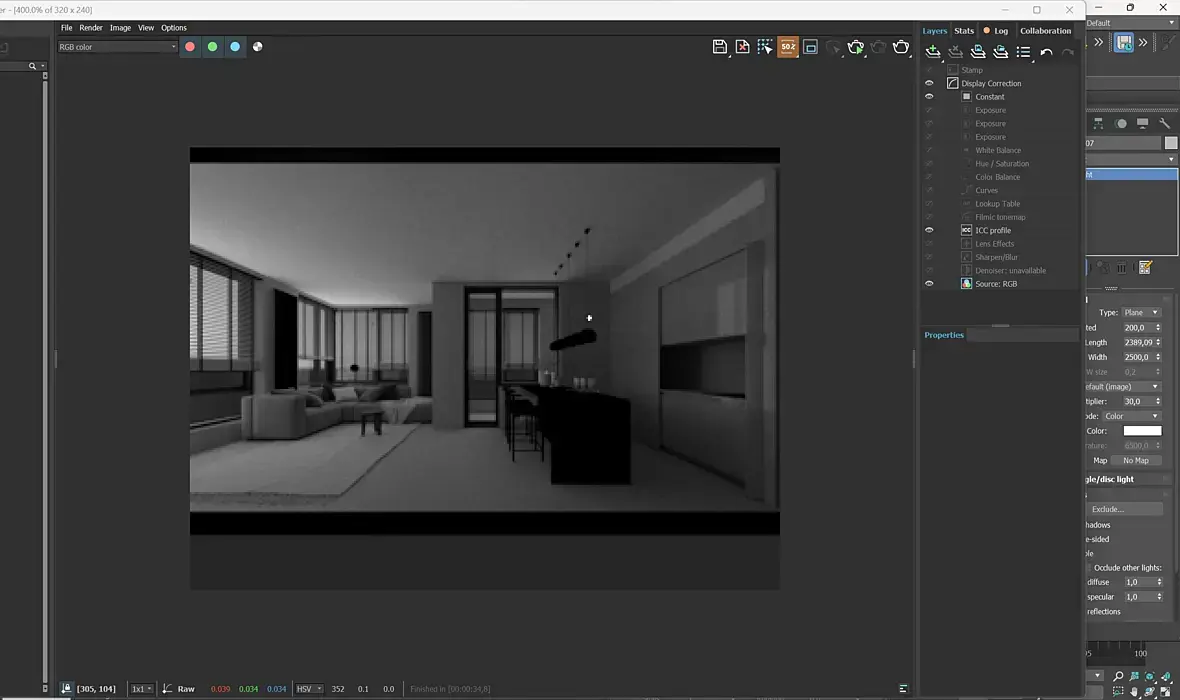Toggle the red channel button
Screen dimensions: 1180x700
[190, 47]
